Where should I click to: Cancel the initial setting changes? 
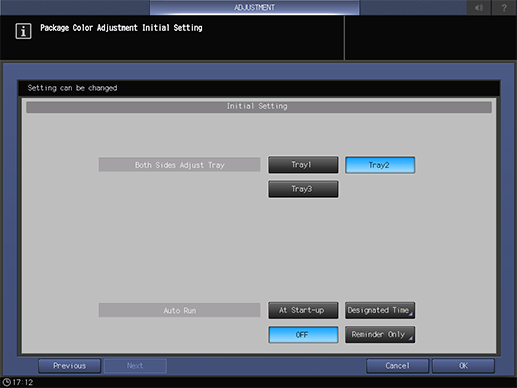click(x=397, y=366)
